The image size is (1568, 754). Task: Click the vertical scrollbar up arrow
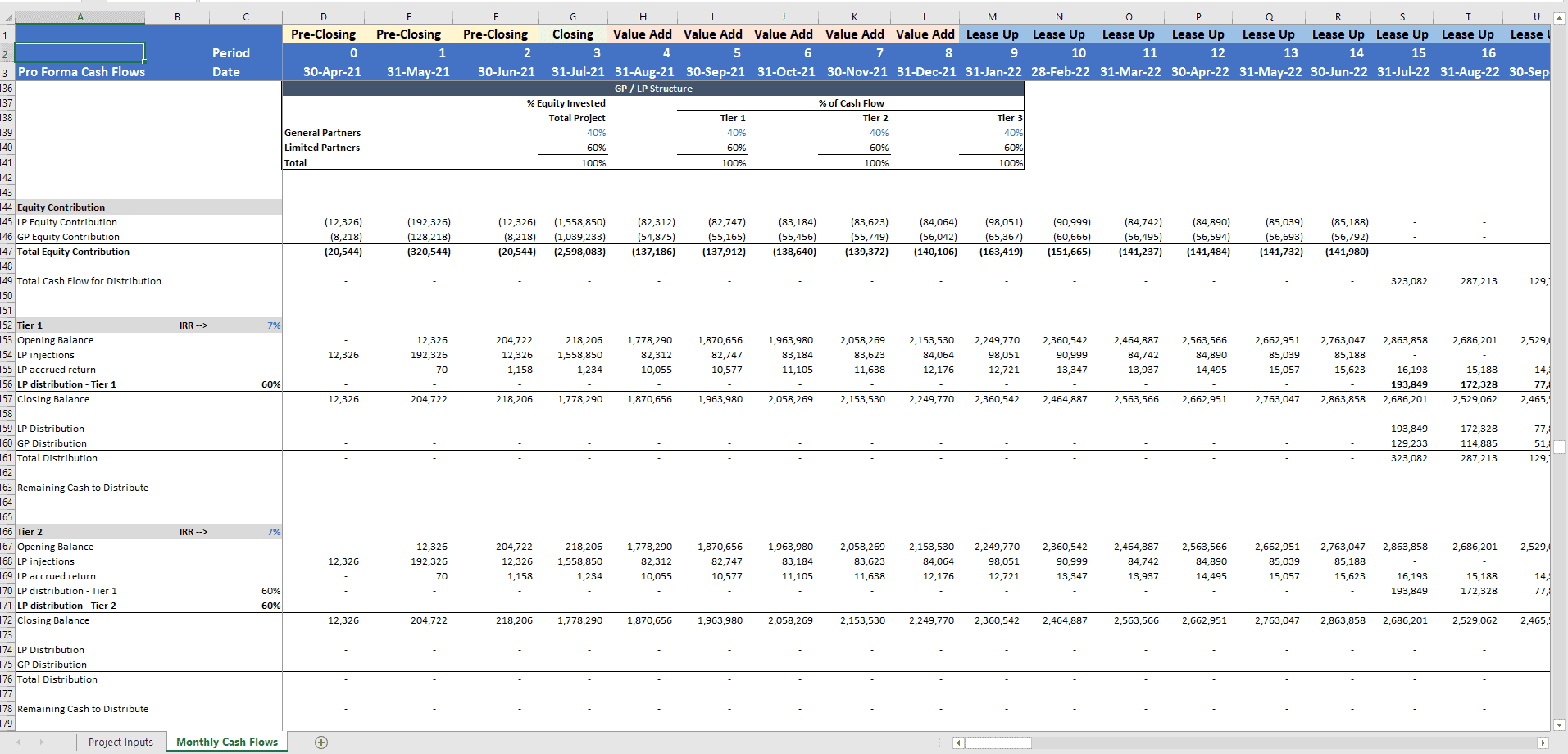(1559, 18)
